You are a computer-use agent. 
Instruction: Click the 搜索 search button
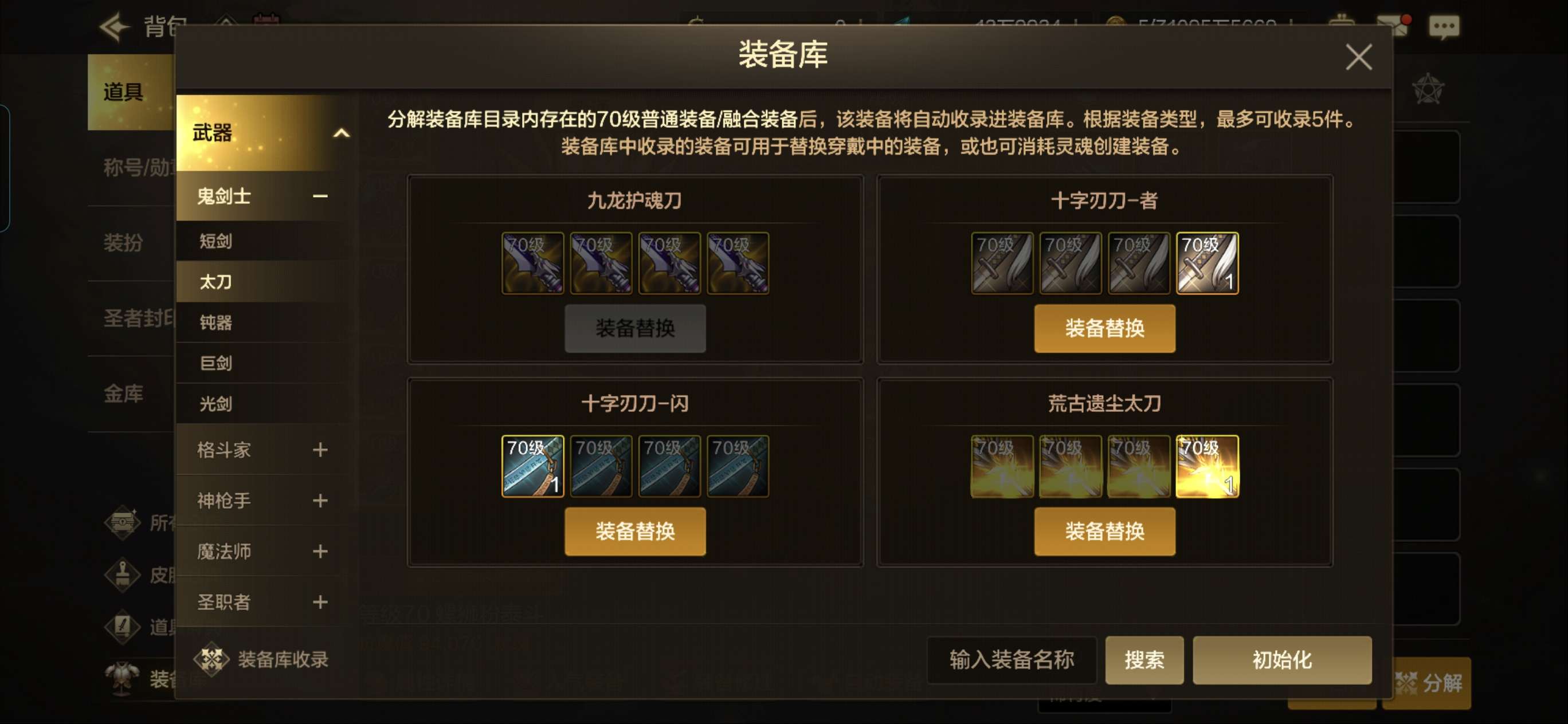coord(1144,659)
